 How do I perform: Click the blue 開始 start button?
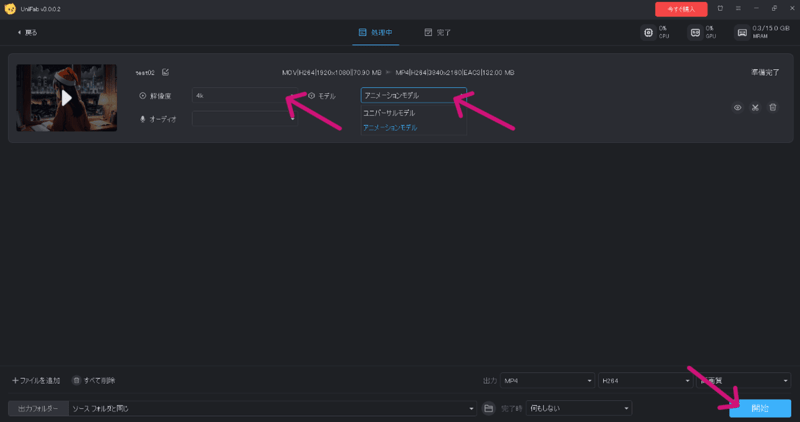pos(759,408)
